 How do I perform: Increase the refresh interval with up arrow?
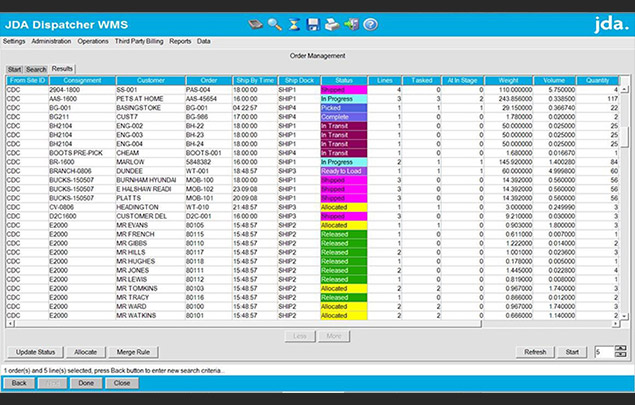[x=620, y=348]
